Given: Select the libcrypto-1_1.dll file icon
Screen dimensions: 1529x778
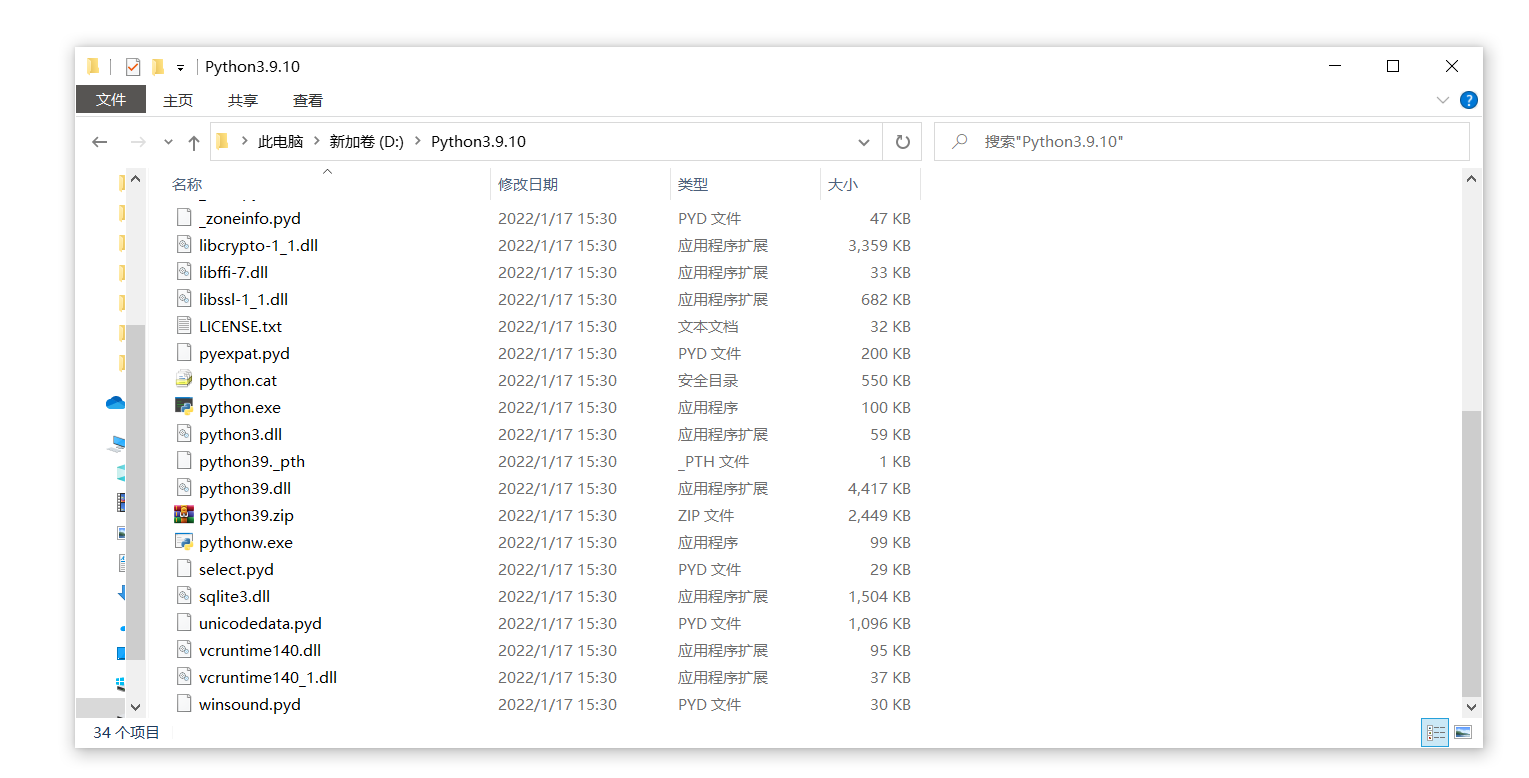Looking at the screenshot, I should point(183,245).
